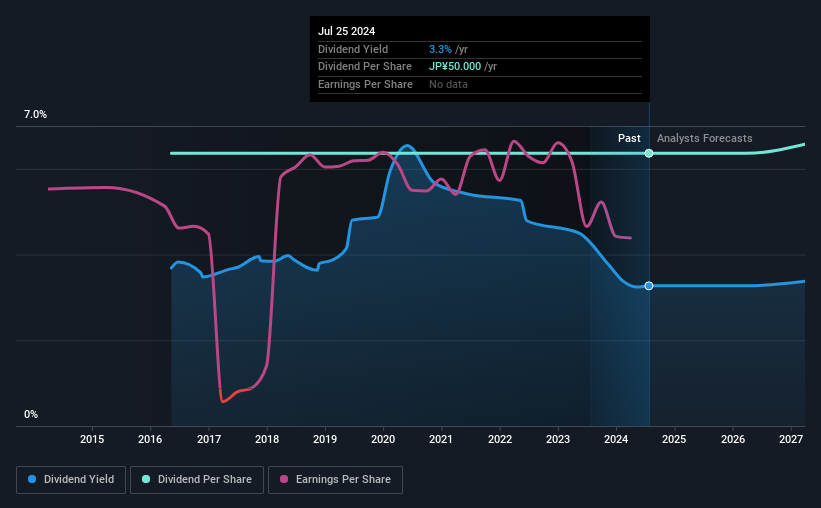Click the 'Analysts Forecasts' label

coord(704,138)
